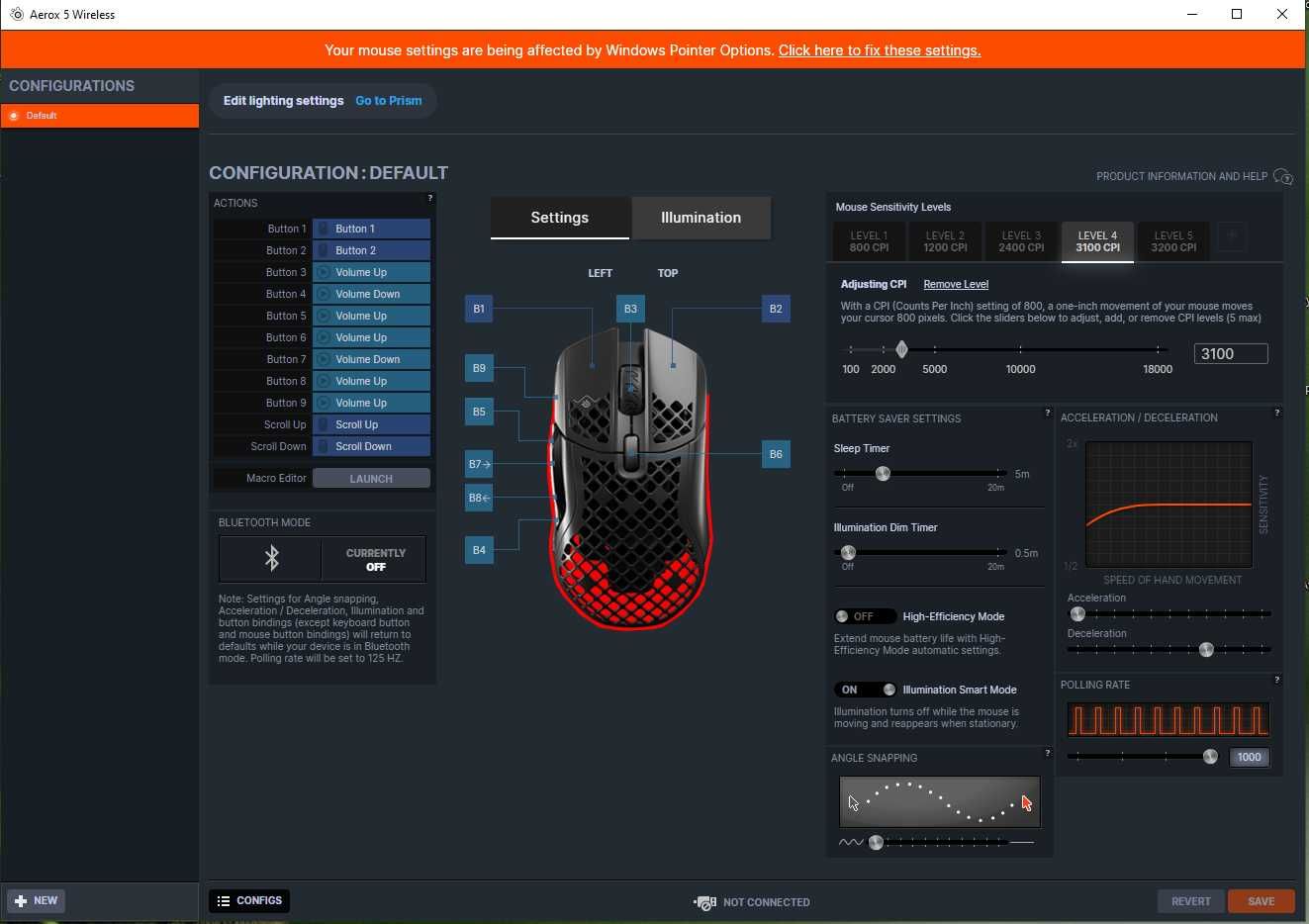Image resolution: width=1309 pixels, height=924 pixels.
Task: Open Polling Rate help question mark
Action: pyautogui.click(x=1277, y=680)
